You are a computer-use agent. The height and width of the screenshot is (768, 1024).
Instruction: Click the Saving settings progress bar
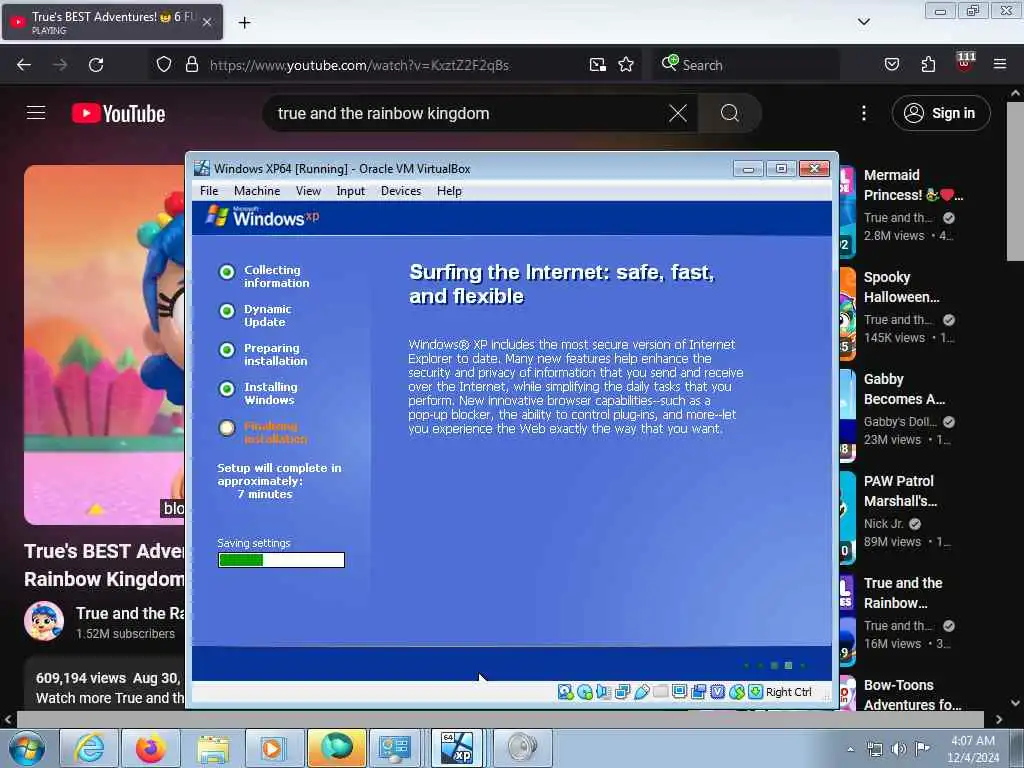281,560
